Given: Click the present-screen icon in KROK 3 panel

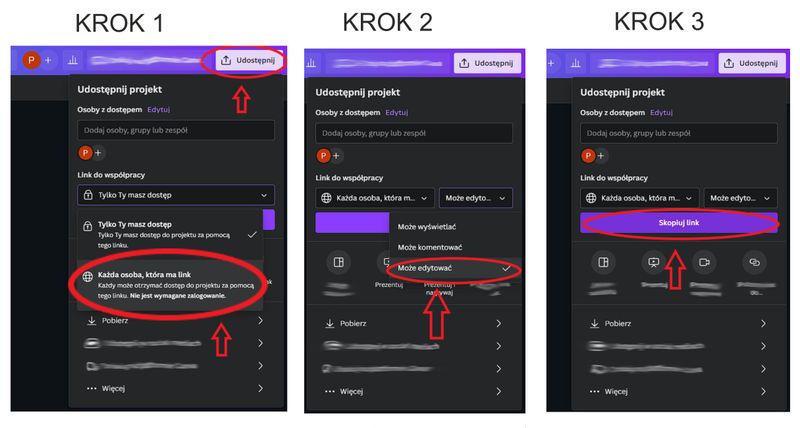Looking at the screenshot, I should coord(653,262).
